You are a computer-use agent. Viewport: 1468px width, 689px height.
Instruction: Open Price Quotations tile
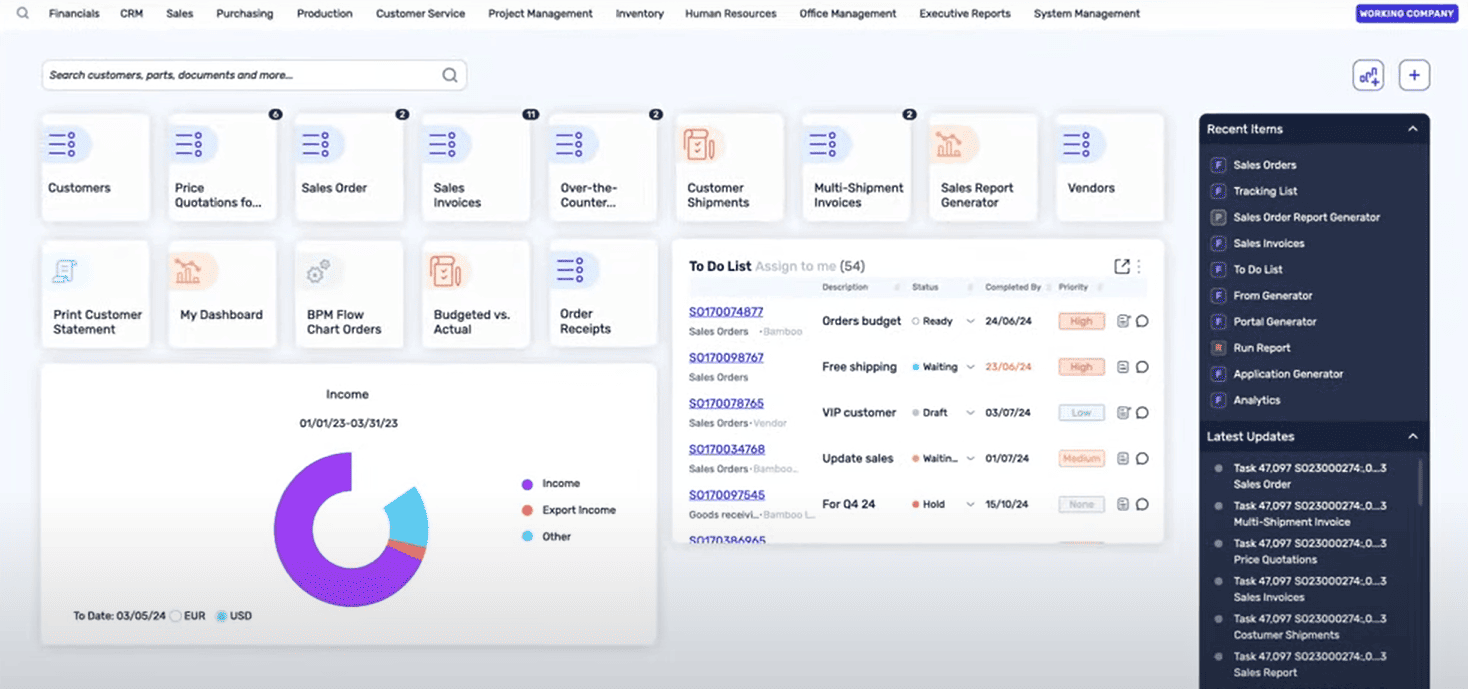coord(222,167)
